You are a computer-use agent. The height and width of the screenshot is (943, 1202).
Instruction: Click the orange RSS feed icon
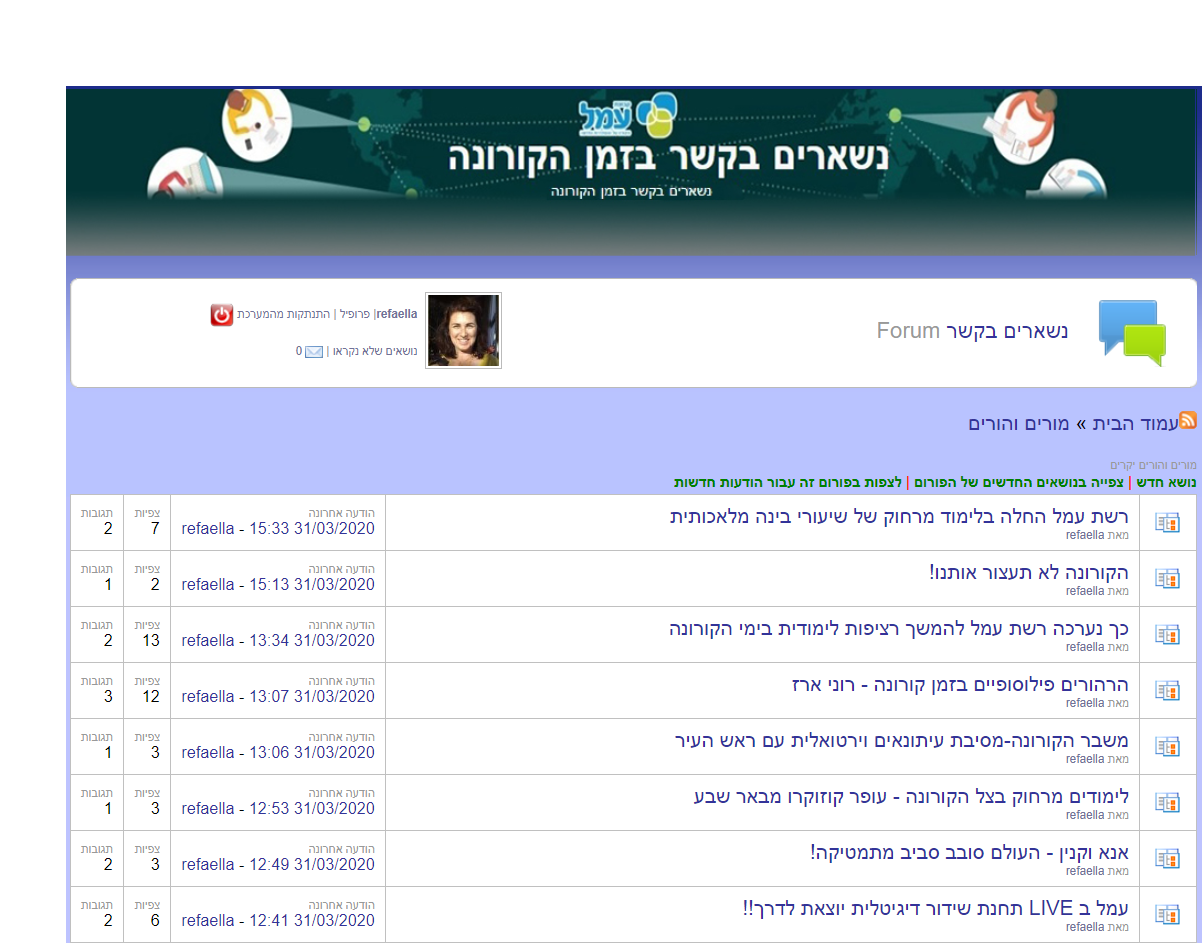[1188, 421]
